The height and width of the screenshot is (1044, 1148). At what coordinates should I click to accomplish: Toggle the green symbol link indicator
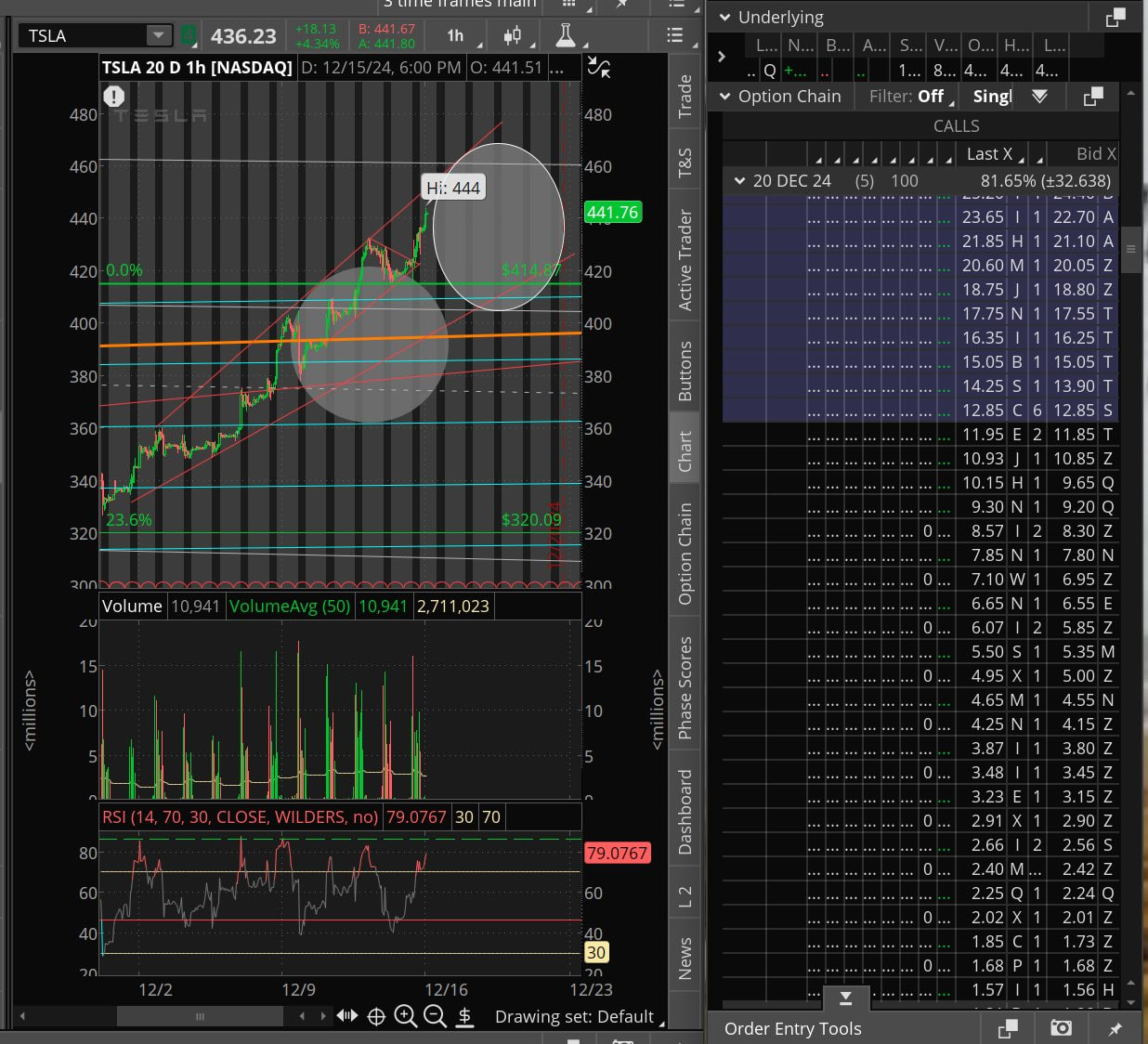click(x=189, y=36)
